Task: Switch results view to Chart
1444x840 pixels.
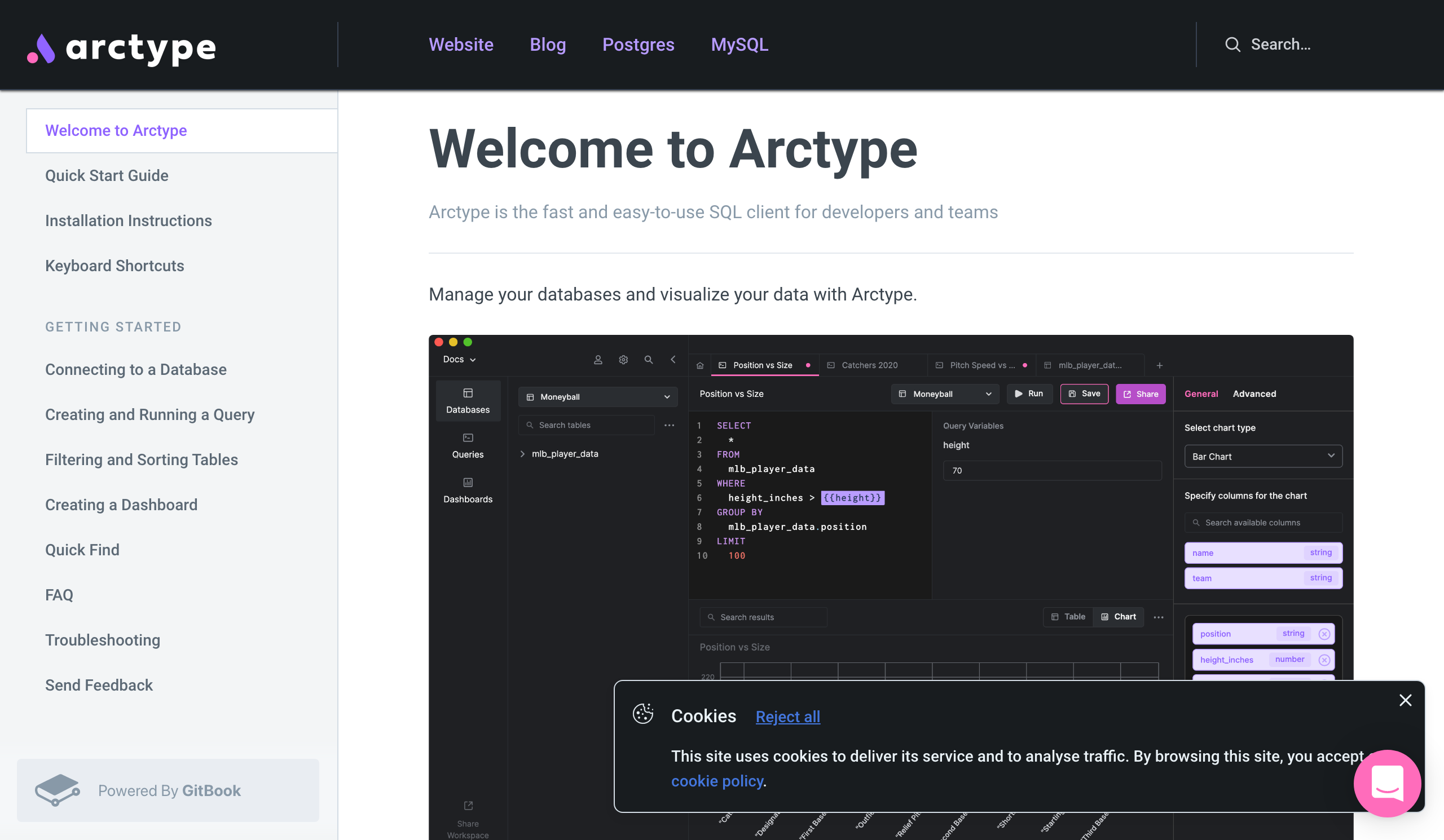Action: 1118,617
